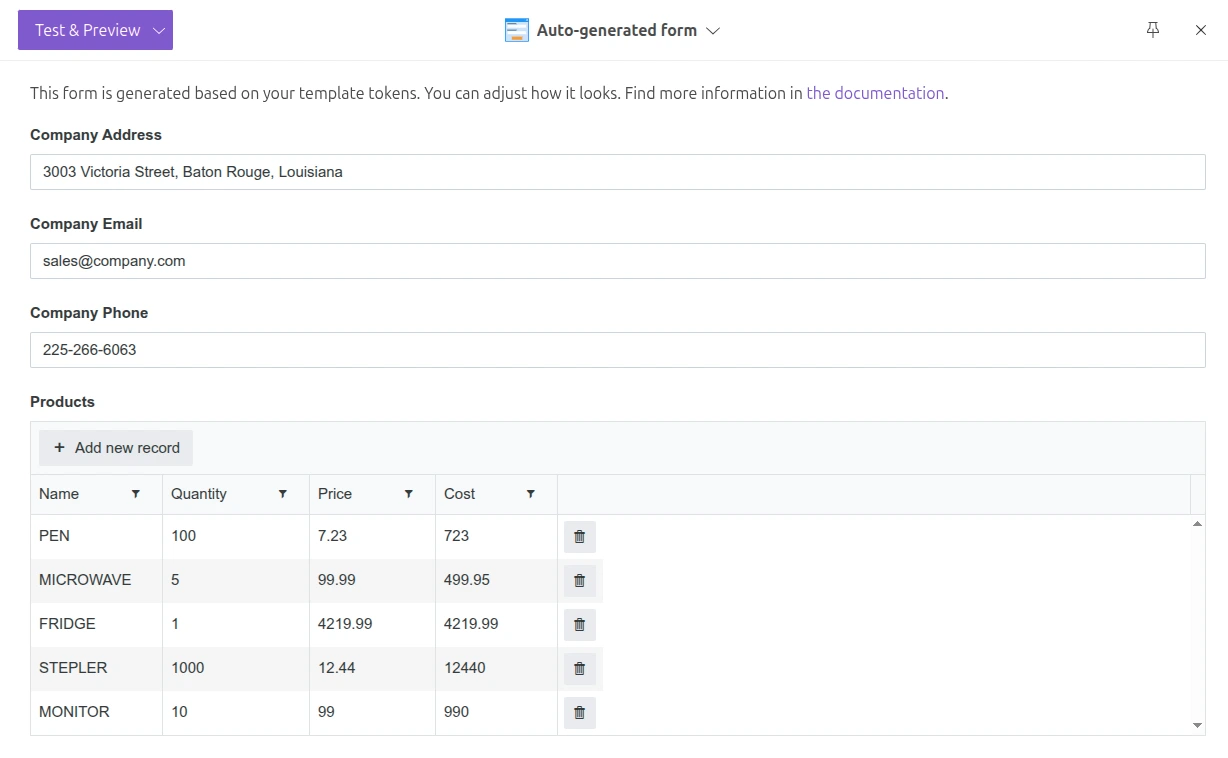
Task: Delete the MICROWAVE product row
Action: click(x=579, y=581)
